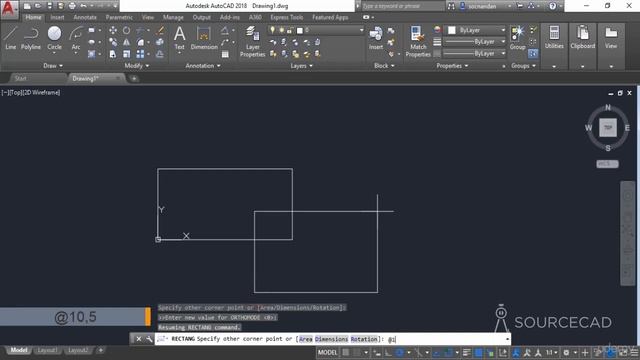Toggle grid display in status bar
640x360 pixels.
[x=346, y=353]
